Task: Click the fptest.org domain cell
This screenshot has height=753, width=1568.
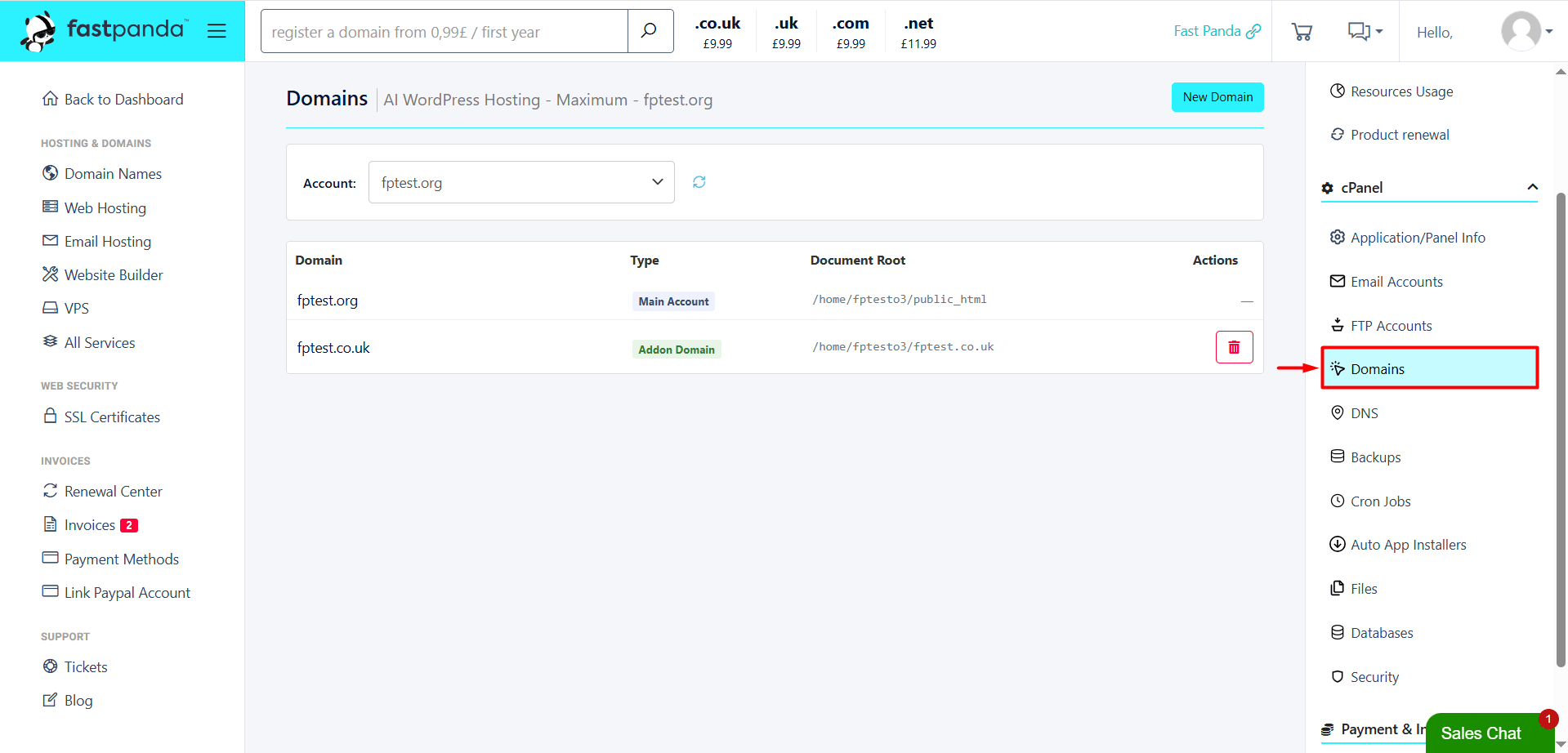Action: [328, 301]
